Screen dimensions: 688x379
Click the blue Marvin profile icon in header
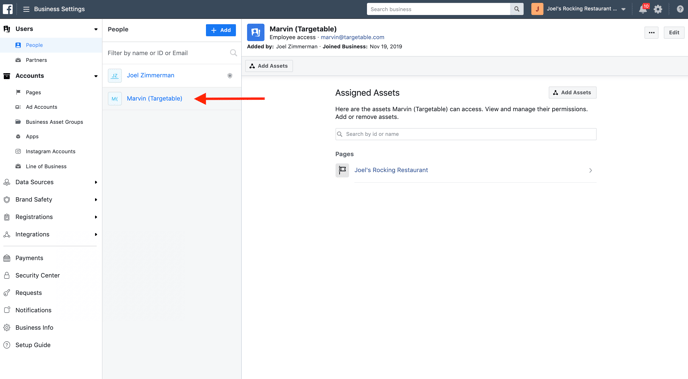(x=255, y=32)
